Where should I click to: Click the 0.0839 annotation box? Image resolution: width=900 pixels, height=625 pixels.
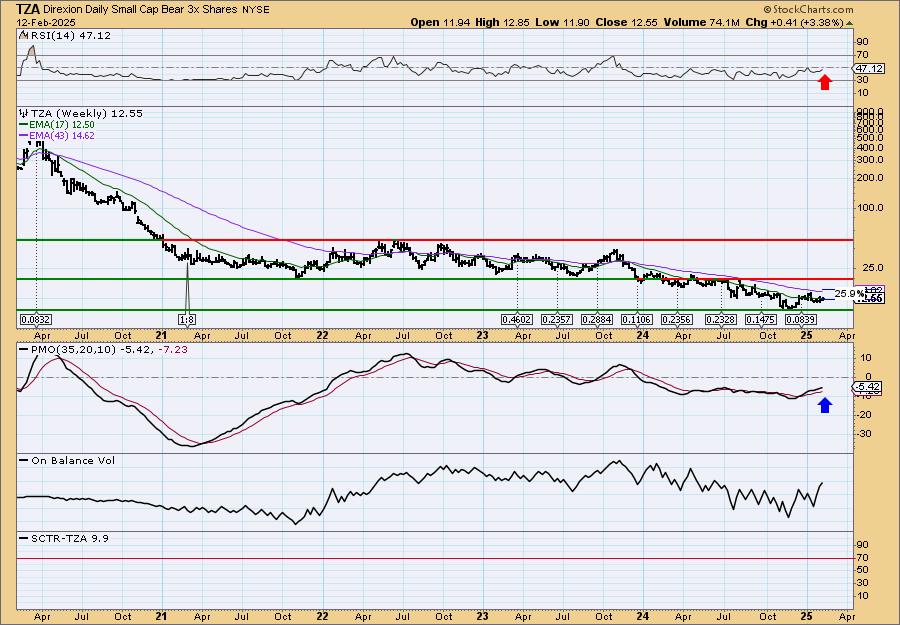pos(801,319)
